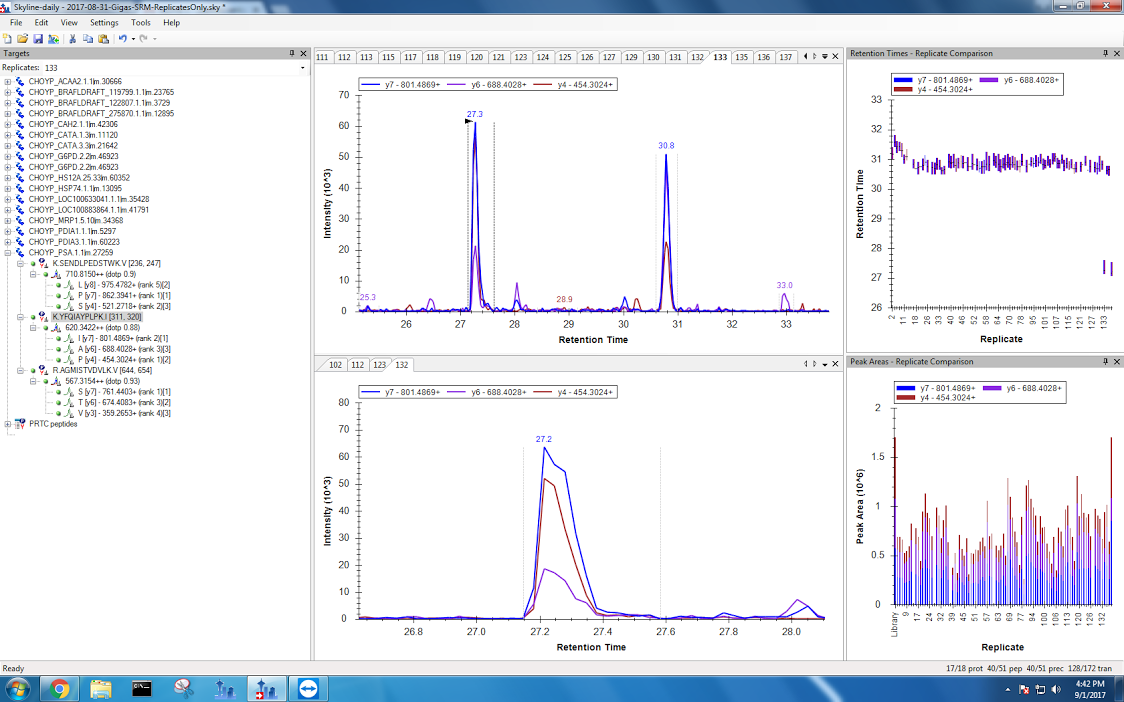Image resolution: width=1124 pixels, height=702 pixels.
Task: Open Chrome from the Windows taskbar
Action: (x=59, y=688)
